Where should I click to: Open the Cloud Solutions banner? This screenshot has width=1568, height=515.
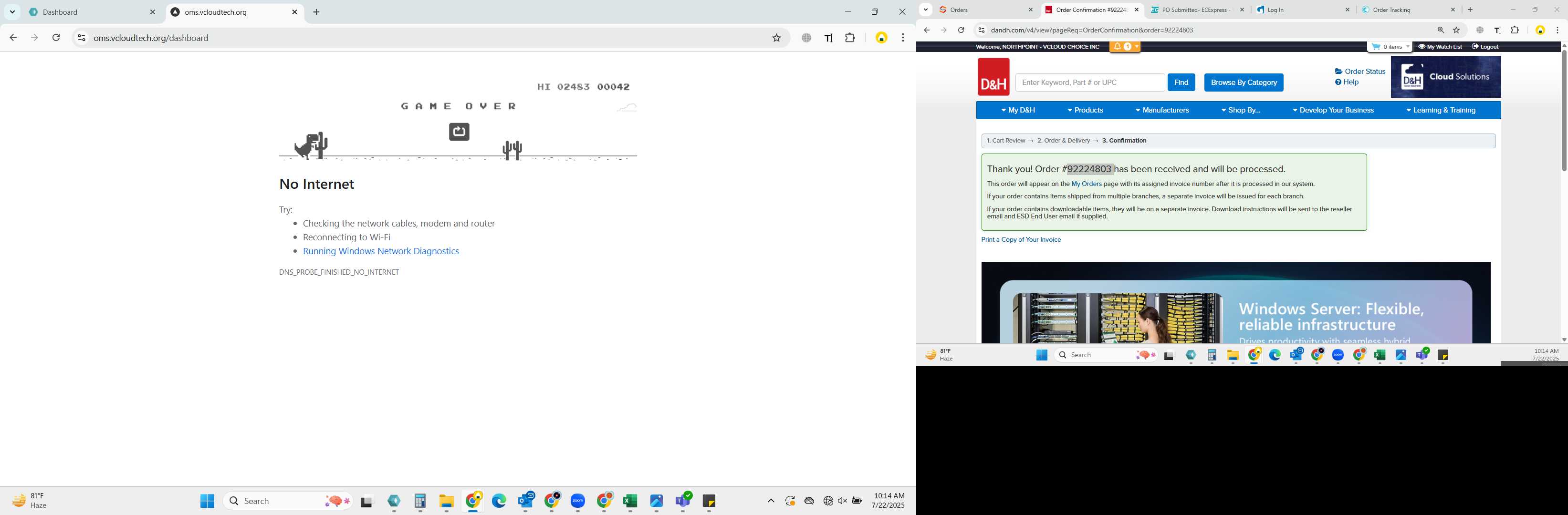click(x=1446, y=77)
